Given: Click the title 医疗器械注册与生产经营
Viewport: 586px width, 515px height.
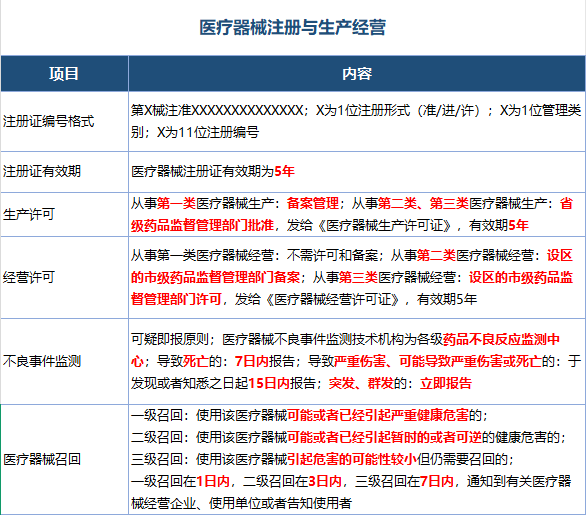Looking at the screenshot, I should [x=292, y=28].
